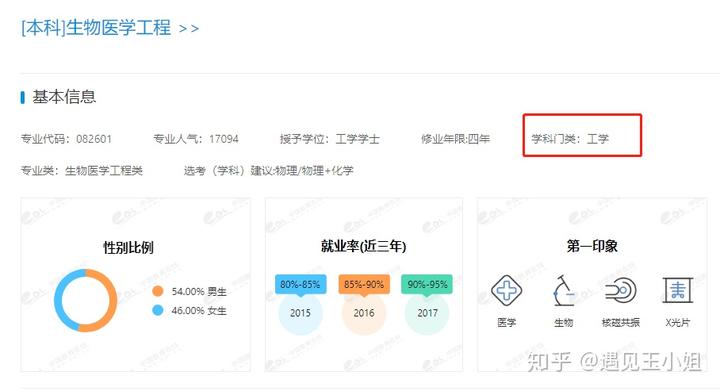Image resolution: width=720 pixels, height=391 pixels.
Task: Click the gender ratio donut chart
Action: (x=85, y=301)
